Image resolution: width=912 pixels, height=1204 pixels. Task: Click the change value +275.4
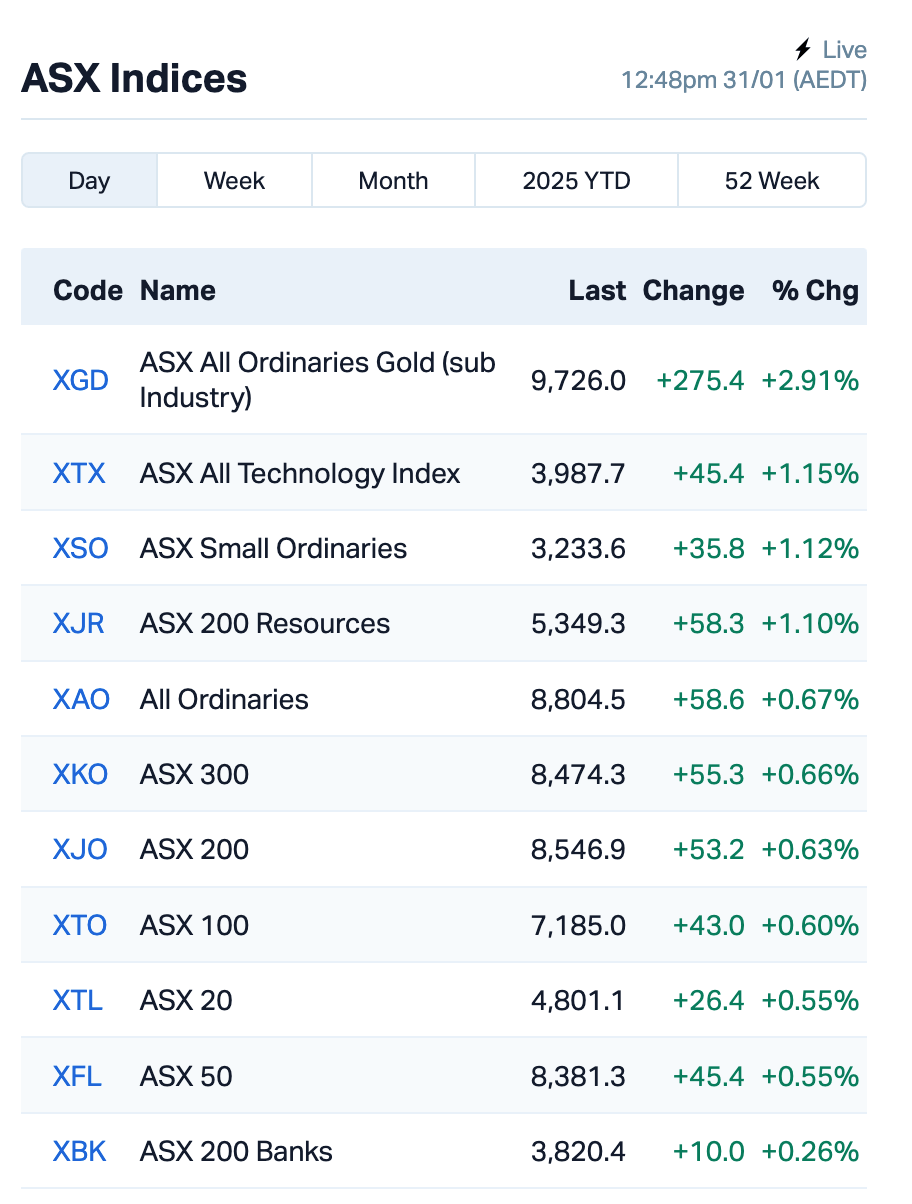point(700,381)
